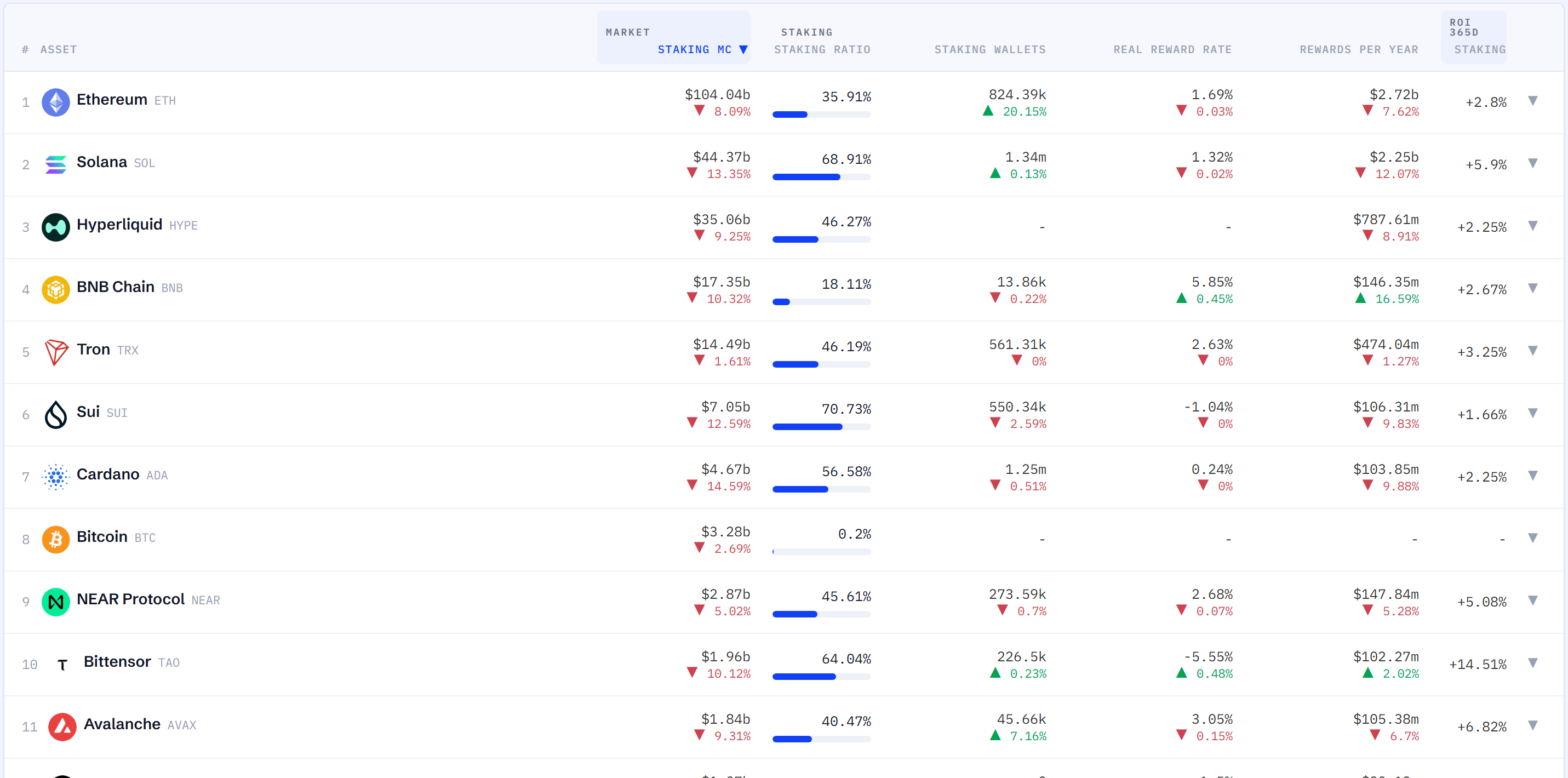The height and width of the screenshot is (778, 1568).
Task: Click Avalanche's $105.38m rewards per year
Action: point(1386,719)
